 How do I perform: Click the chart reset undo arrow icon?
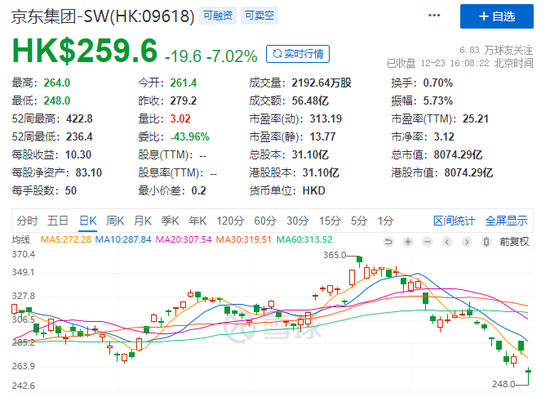pos(388,242)
